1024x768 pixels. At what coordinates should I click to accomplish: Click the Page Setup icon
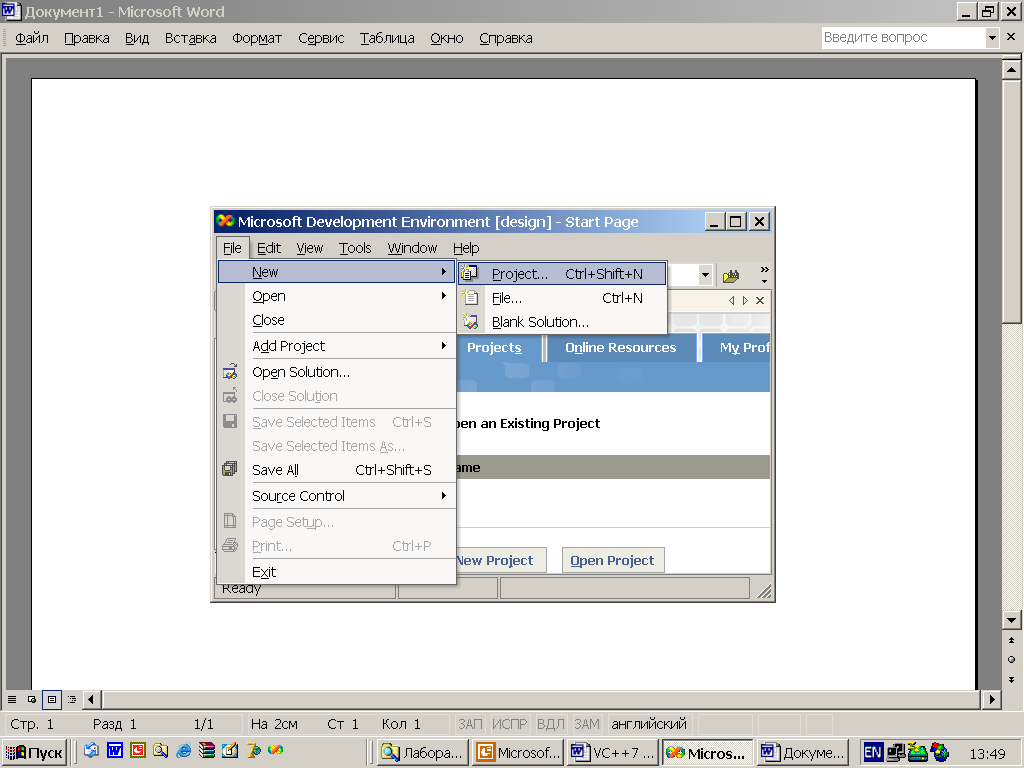(x=230, y=521)
